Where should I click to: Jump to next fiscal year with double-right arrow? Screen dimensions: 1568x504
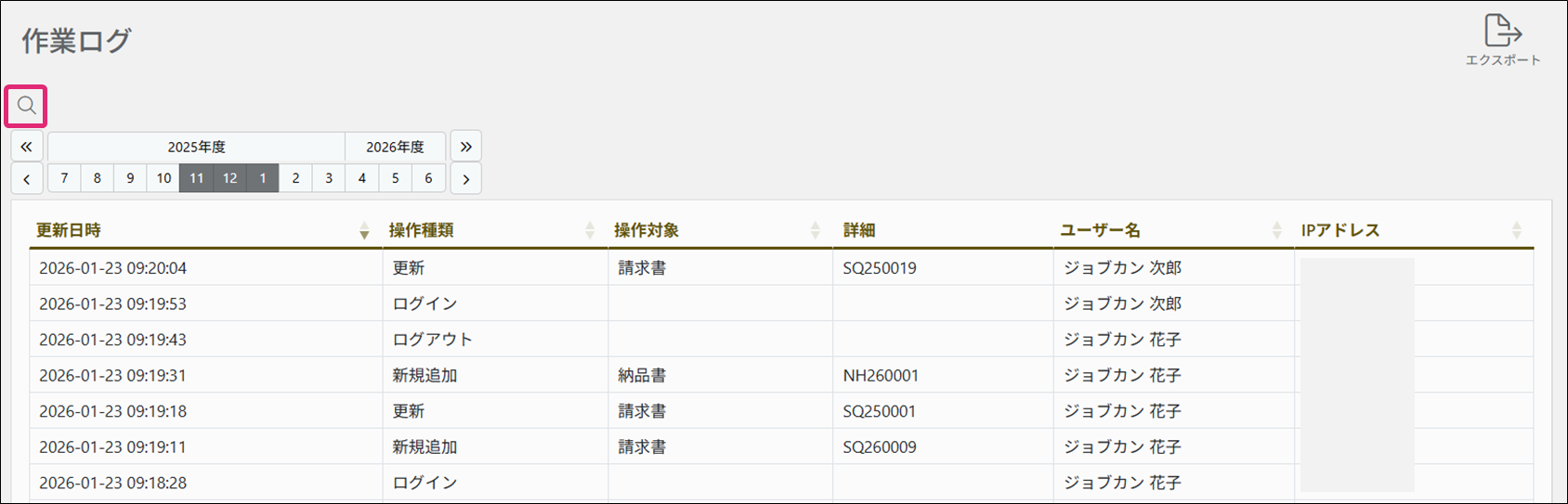coord(465,147)
